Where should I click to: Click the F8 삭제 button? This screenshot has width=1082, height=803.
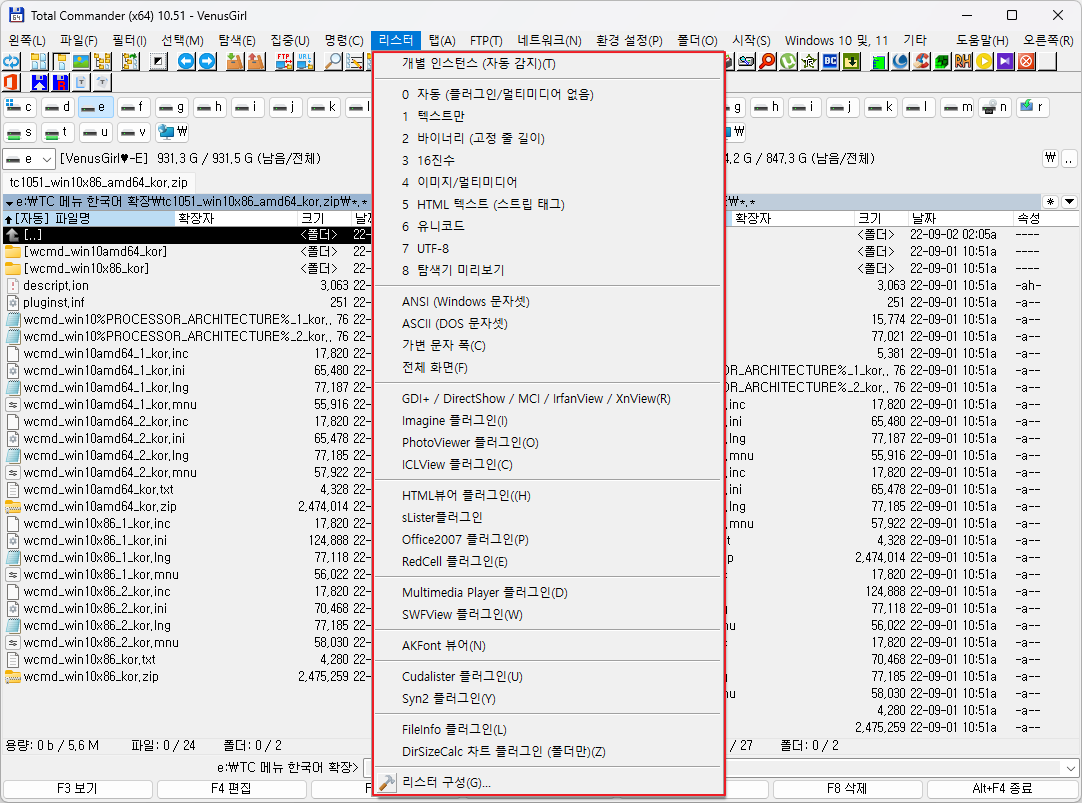click(847, 789)
